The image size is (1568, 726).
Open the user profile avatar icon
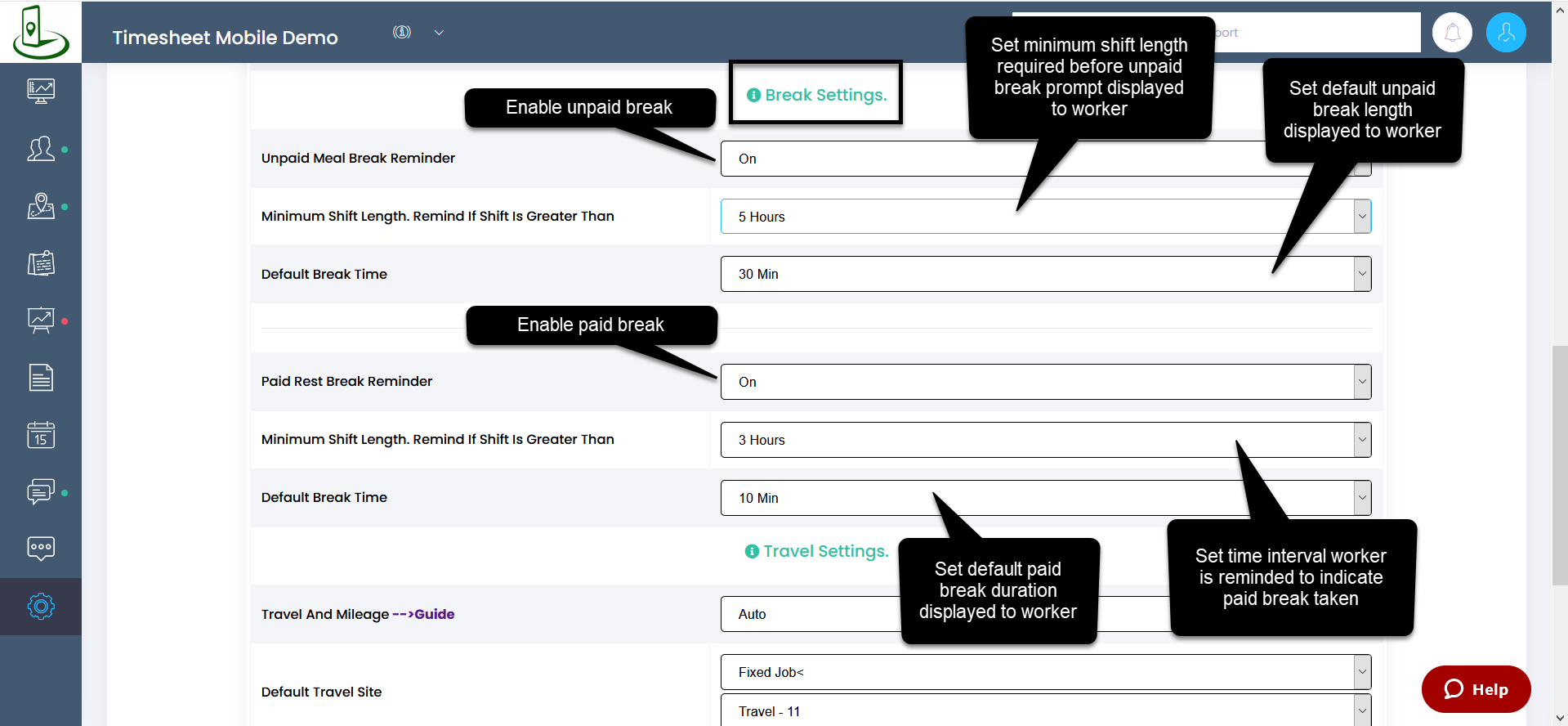point(1505,33)
